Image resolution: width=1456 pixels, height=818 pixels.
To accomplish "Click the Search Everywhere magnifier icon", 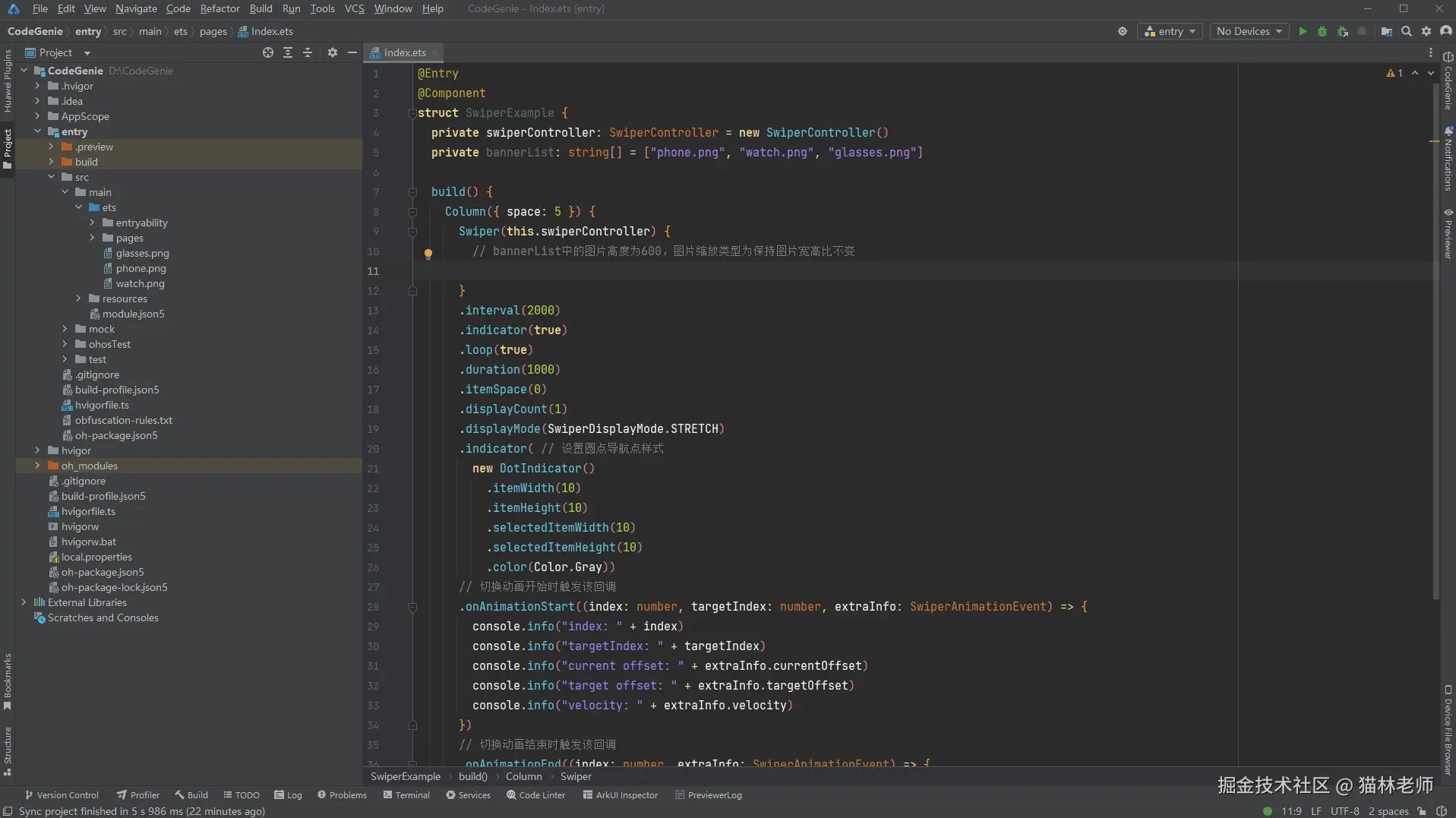I will coord(1407,31).
